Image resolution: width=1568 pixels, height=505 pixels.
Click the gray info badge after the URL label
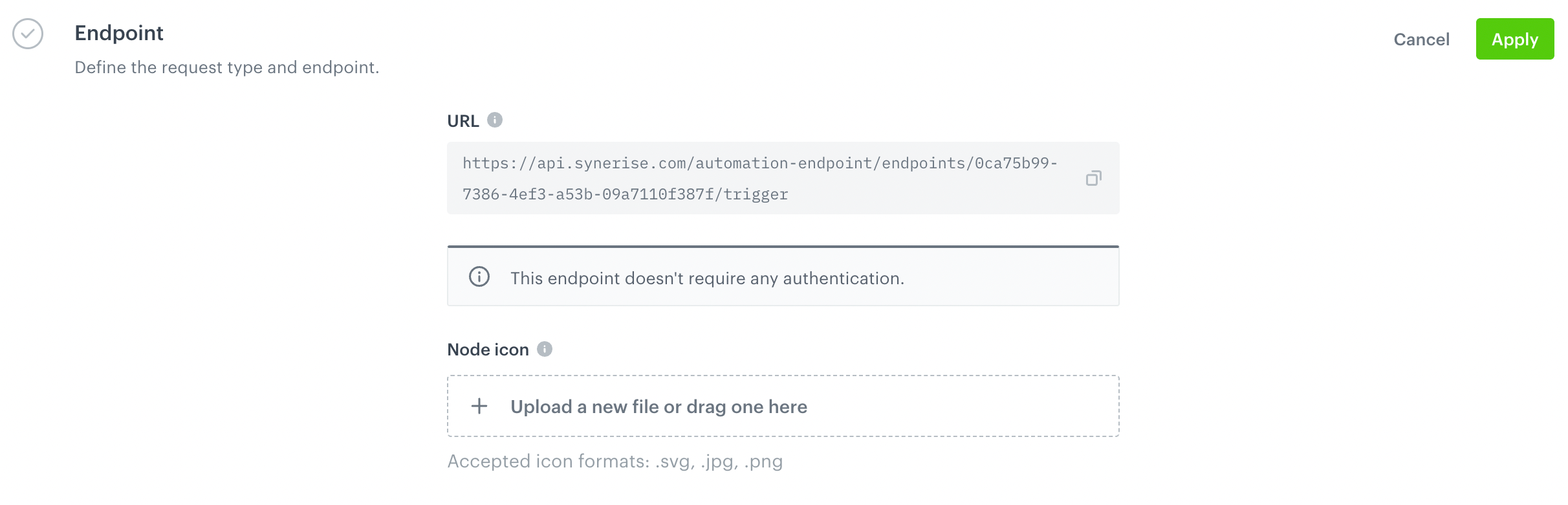494,119
